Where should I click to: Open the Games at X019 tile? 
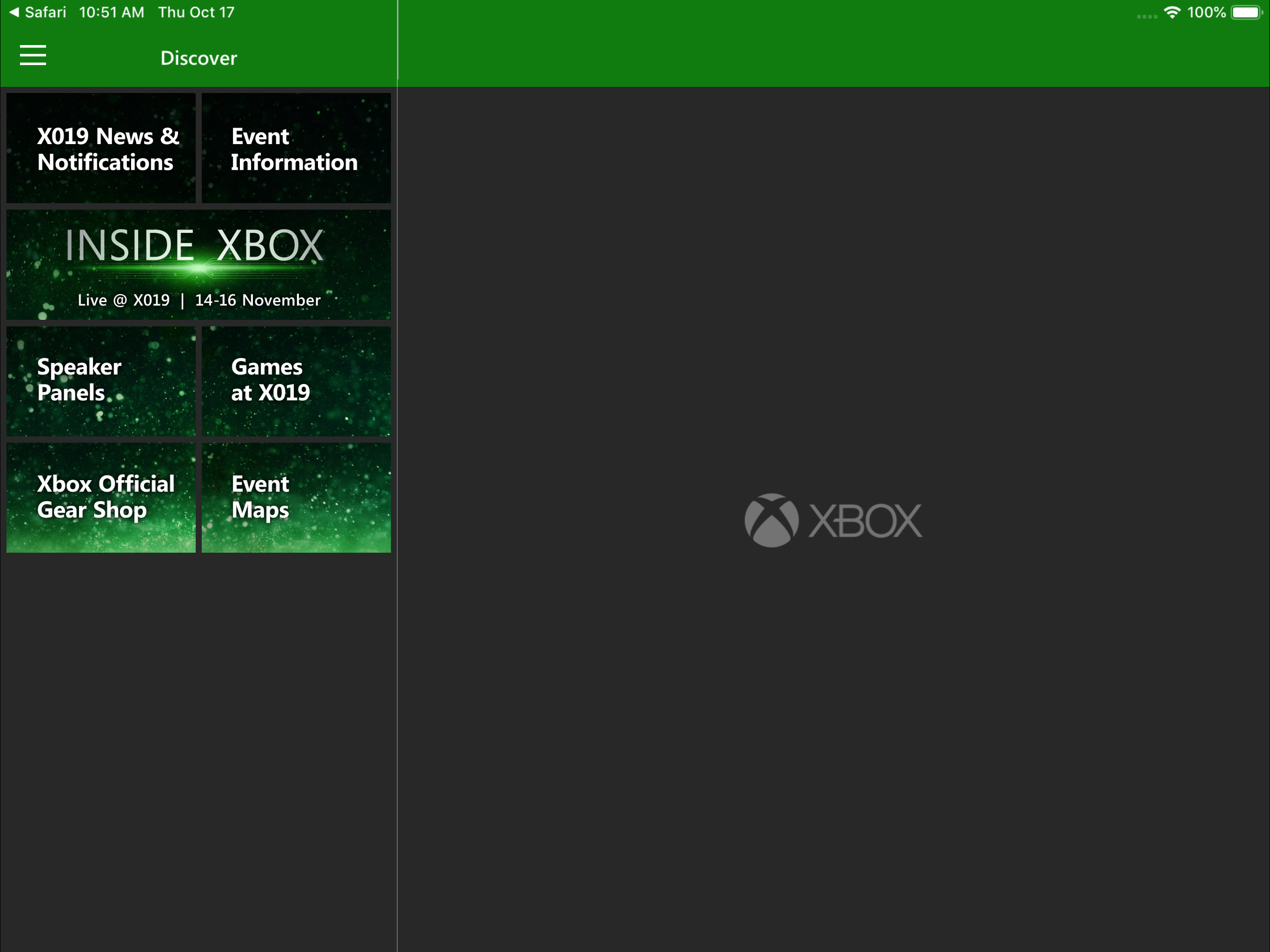coord(296,381)
